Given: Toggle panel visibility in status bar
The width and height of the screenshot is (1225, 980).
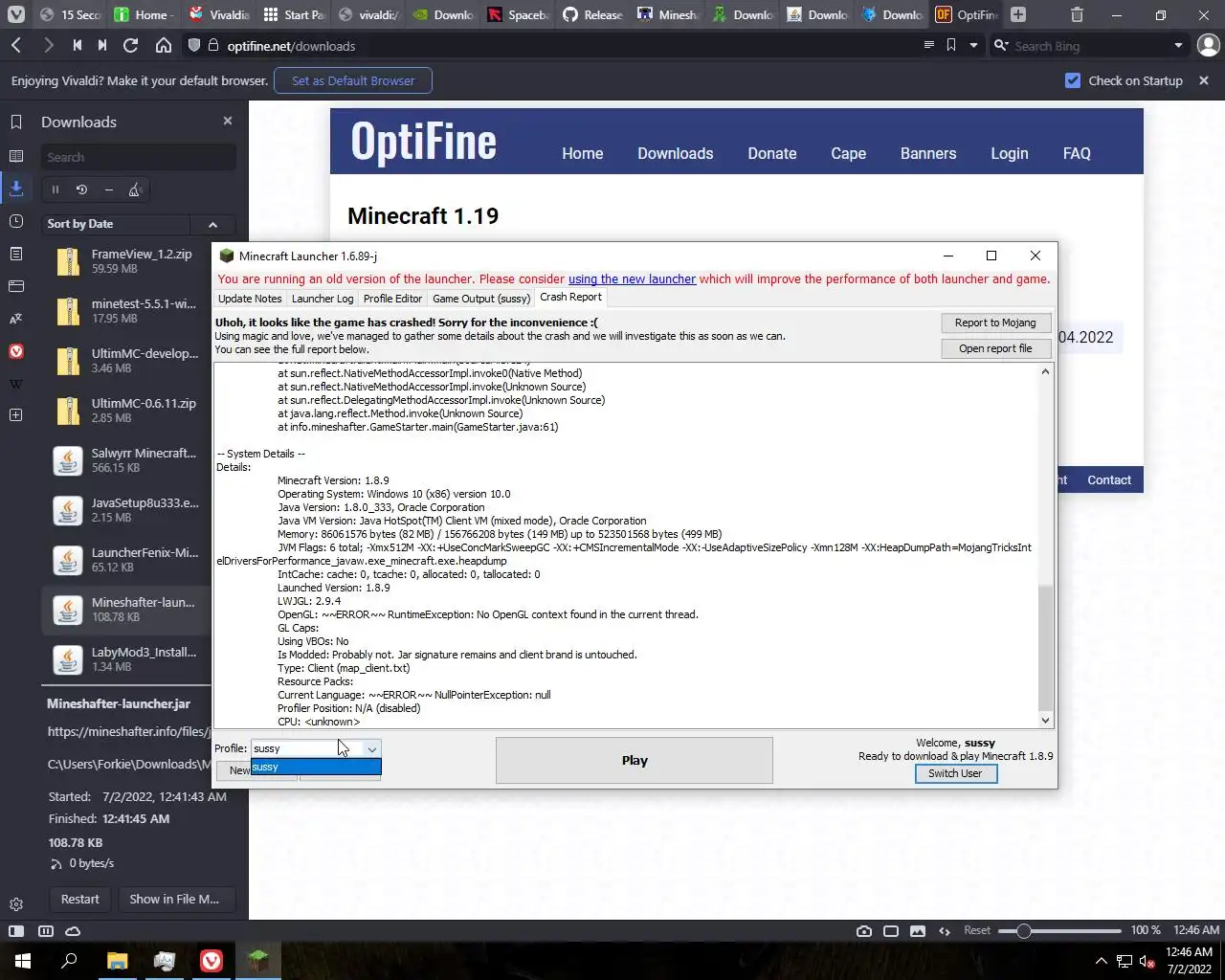Looking at the screenshot, I should coord(16,930).
